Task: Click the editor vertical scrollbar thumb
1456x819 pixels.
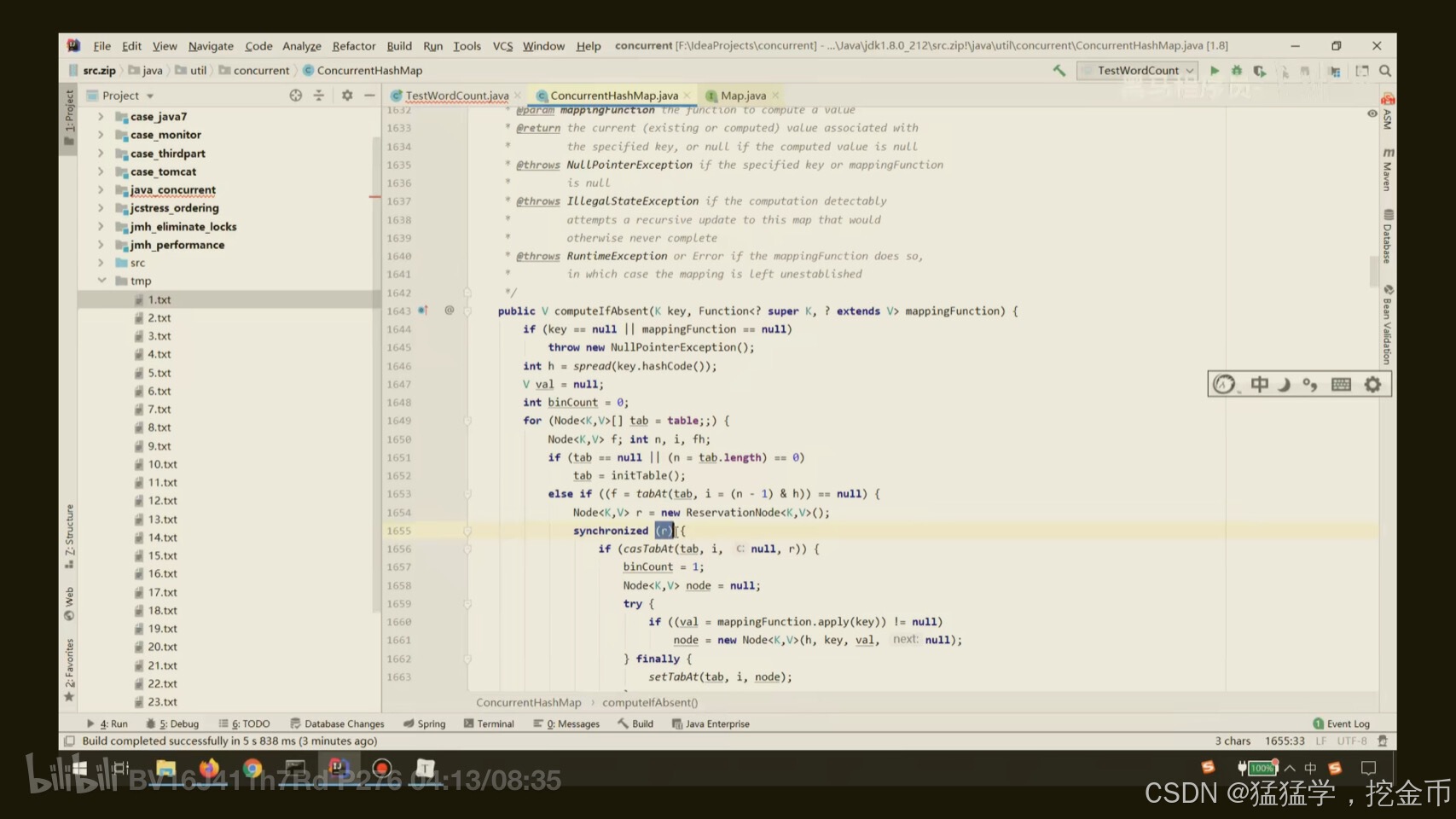Action: 1374,271
